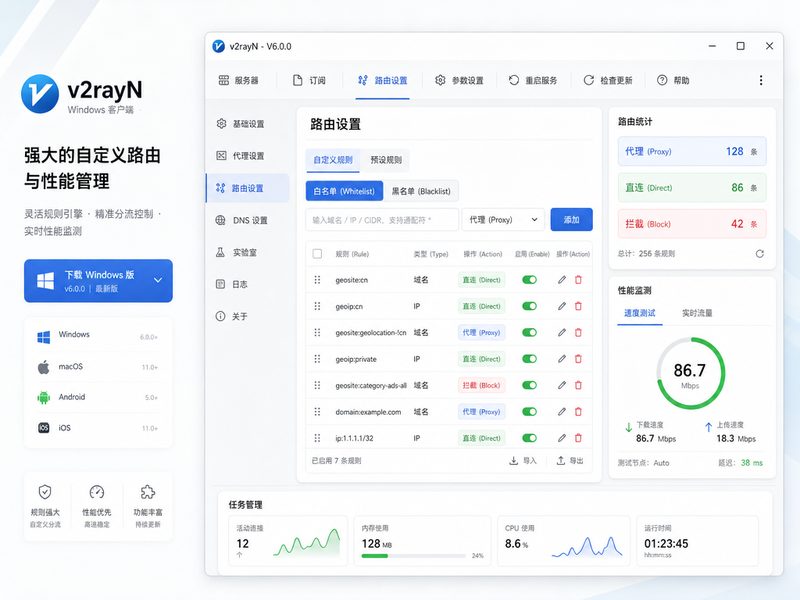Toggle enable switch for geosite:cn
Viewport: 800px width, 600px height.
(x=530, y=280)
